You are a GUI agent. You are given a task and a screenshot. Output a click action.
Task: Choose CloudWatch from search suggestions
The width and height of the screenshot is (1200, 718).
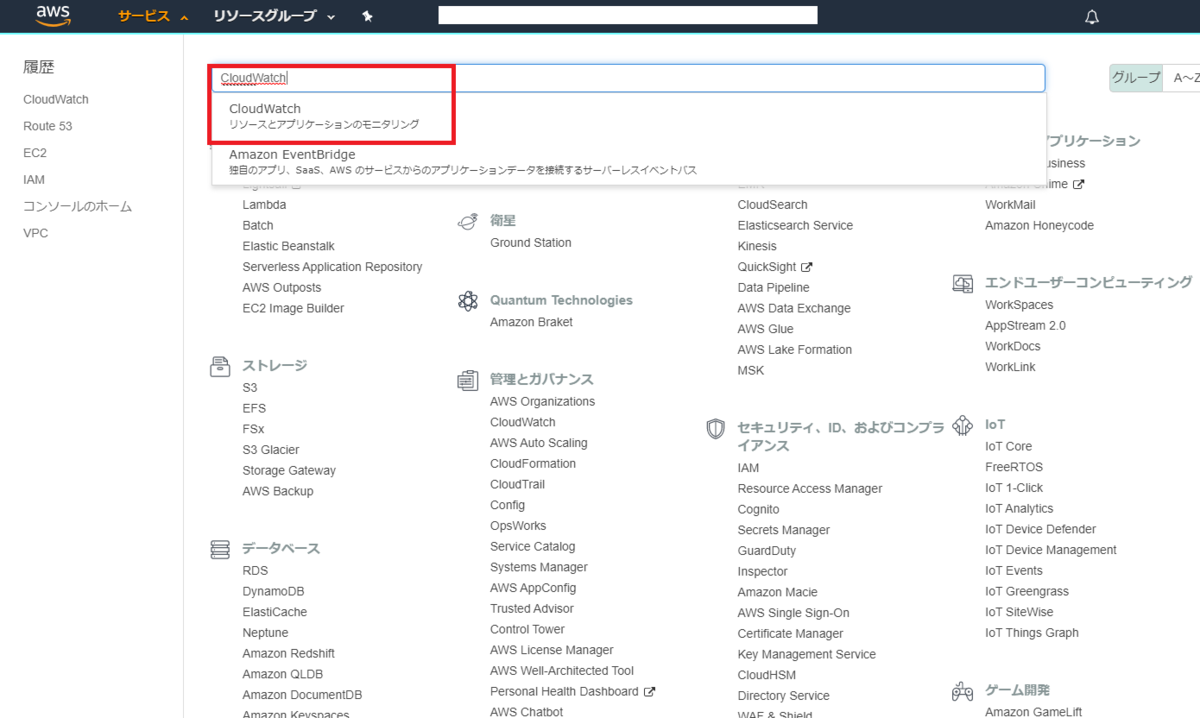(x=629, y=116)
